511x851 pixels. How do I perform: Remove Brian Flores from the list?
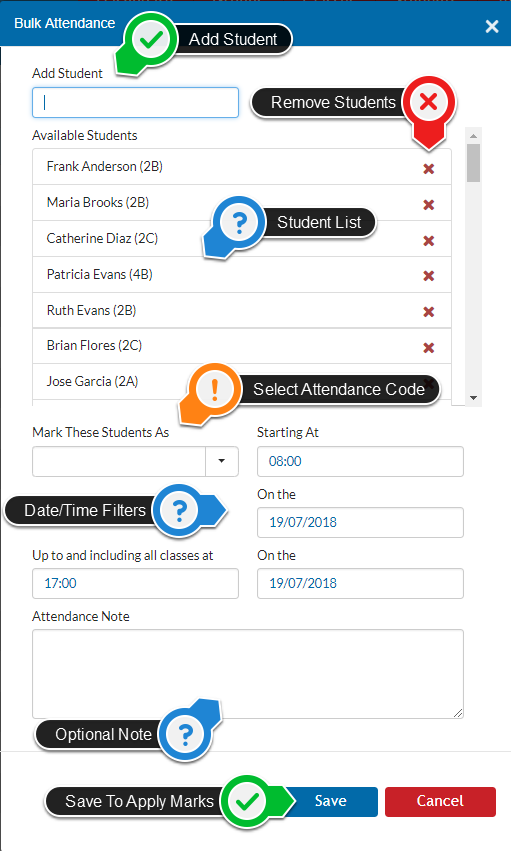click(x=429, y=347)
